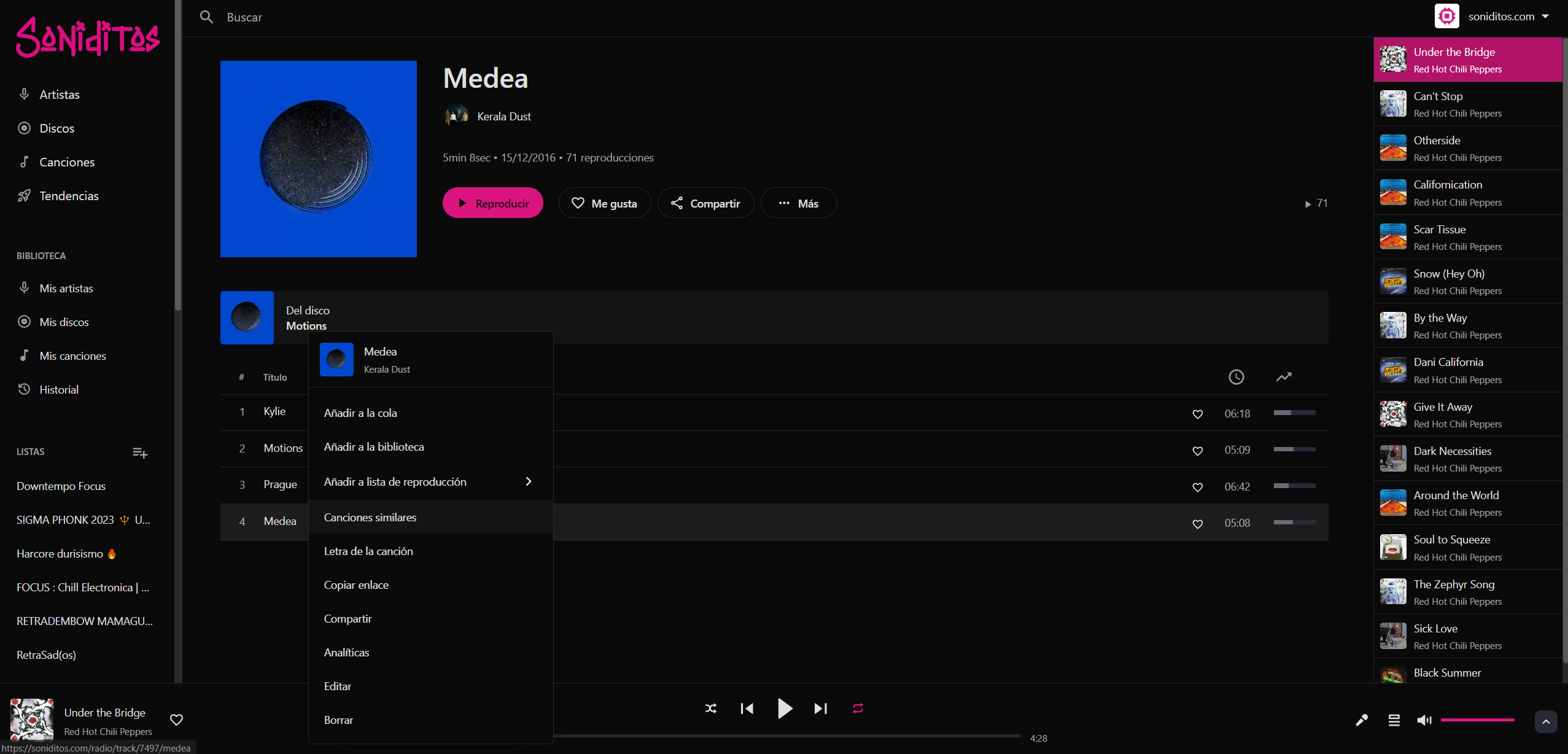The width and height of the screenshot is (1568, 754).
Task: Select Can't Stop in the queue
Action: (x=1467, y=104)
